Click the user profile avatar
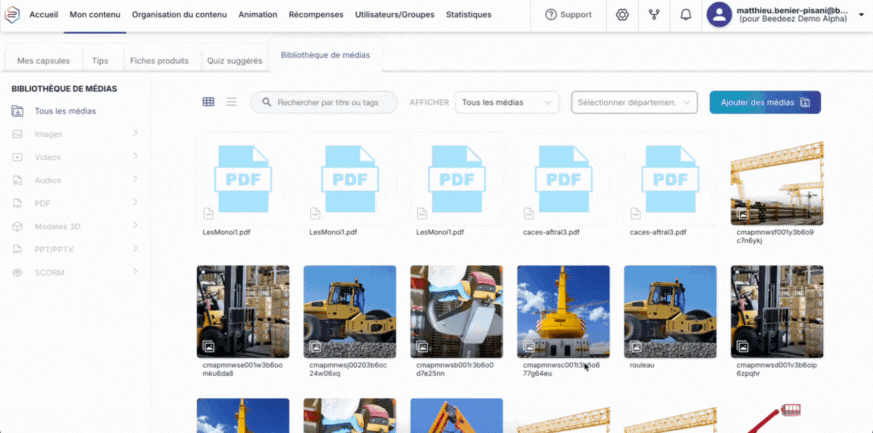This screenshot has height=433, width=873. [x=720, y=15]
